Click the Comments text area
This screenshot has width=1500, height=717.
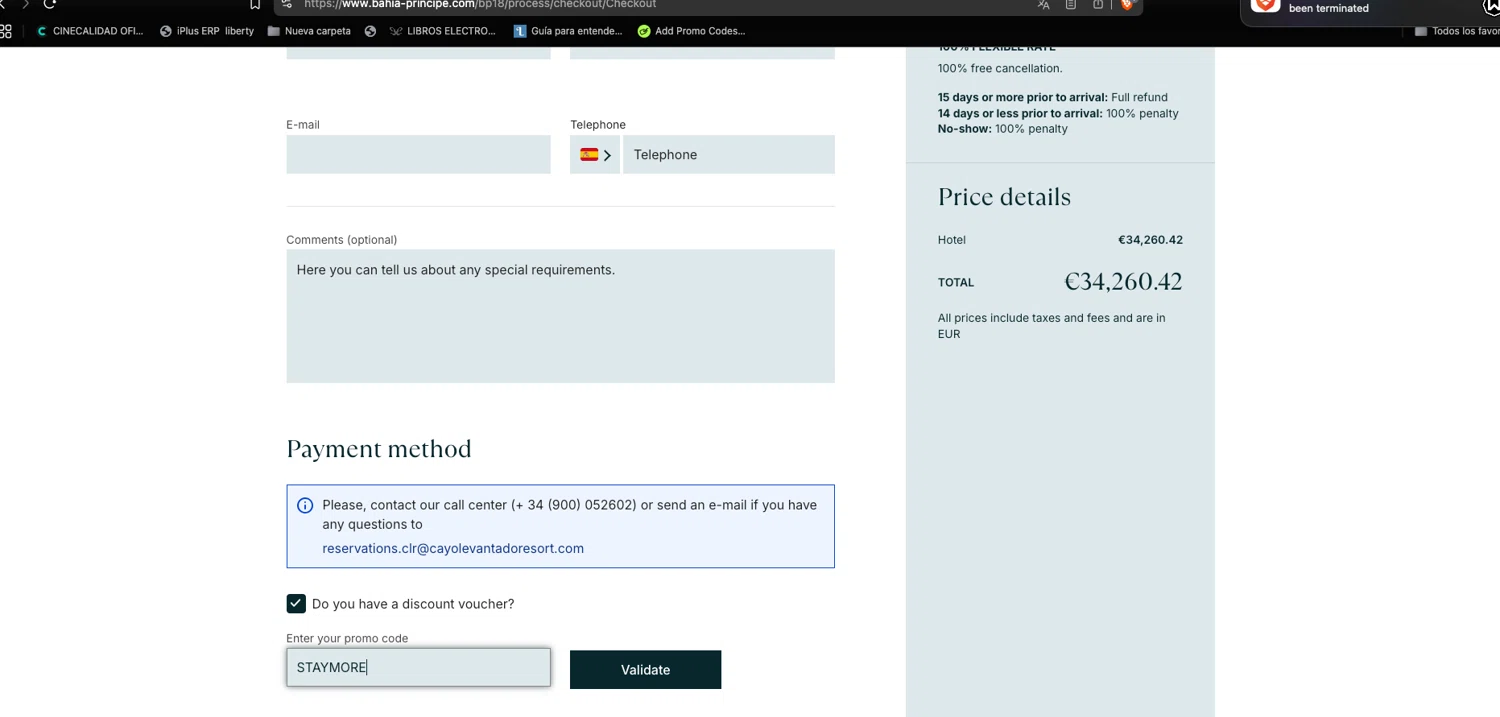click(x=560, y=316)
